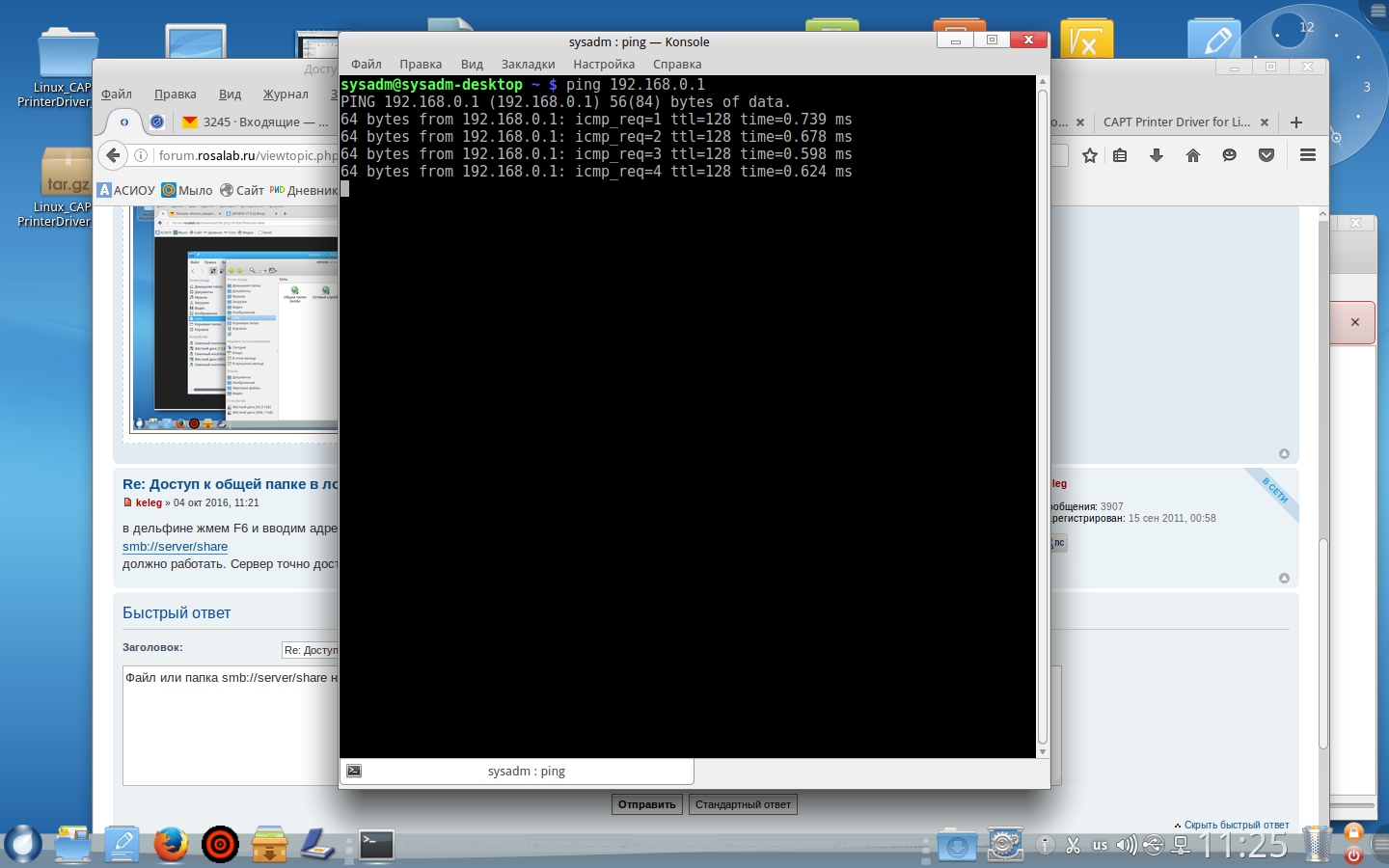The height and width of the screenshot is (868, 1389).
Task: Follow the smb://server/share link
Action: (175, 547)
